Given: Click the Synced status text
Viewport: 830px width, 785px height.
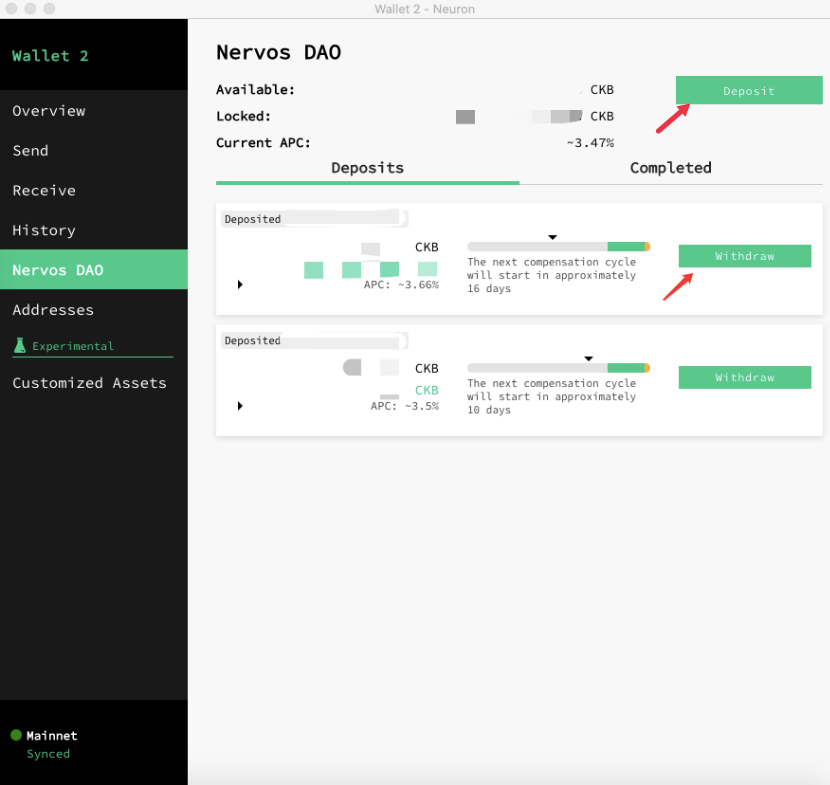Looking at the screenshot, I should [47, 754].
